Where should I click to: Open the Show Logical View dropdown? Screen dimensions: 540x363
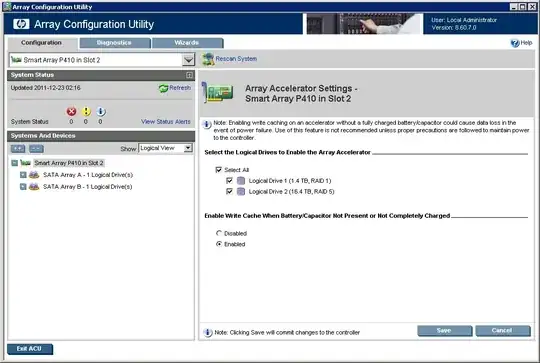click(x=165, y=148)
